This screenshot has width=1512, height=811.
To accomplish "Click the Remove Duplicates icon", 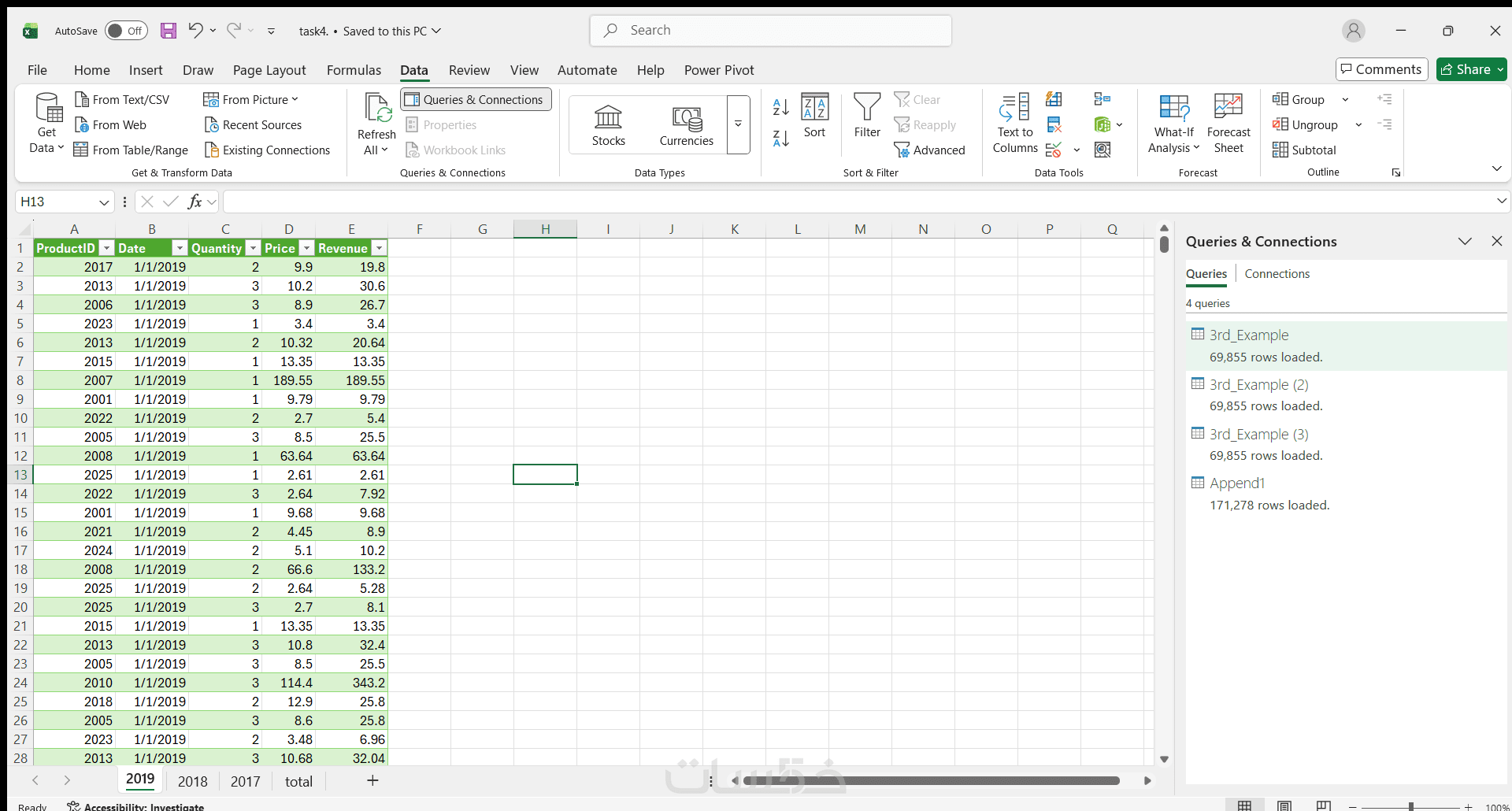I will [x=1054, y=124].
